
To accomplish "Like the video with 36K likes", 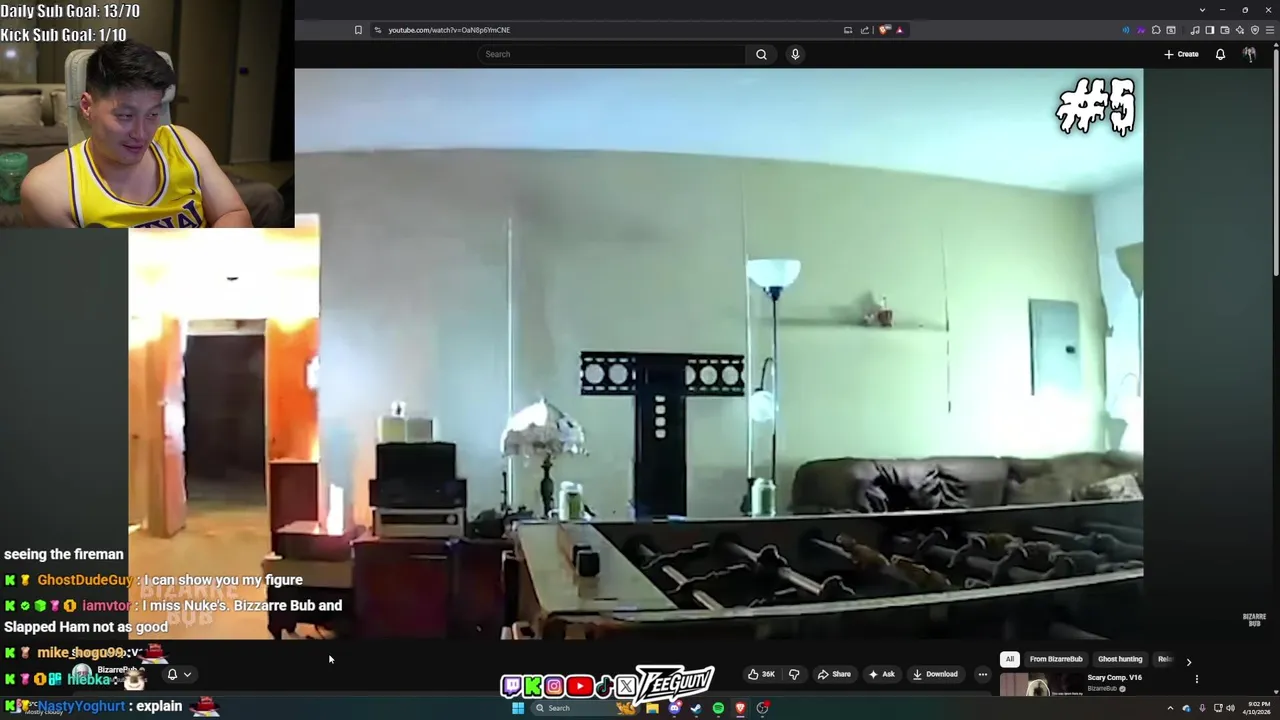I will tap(761, 674).
